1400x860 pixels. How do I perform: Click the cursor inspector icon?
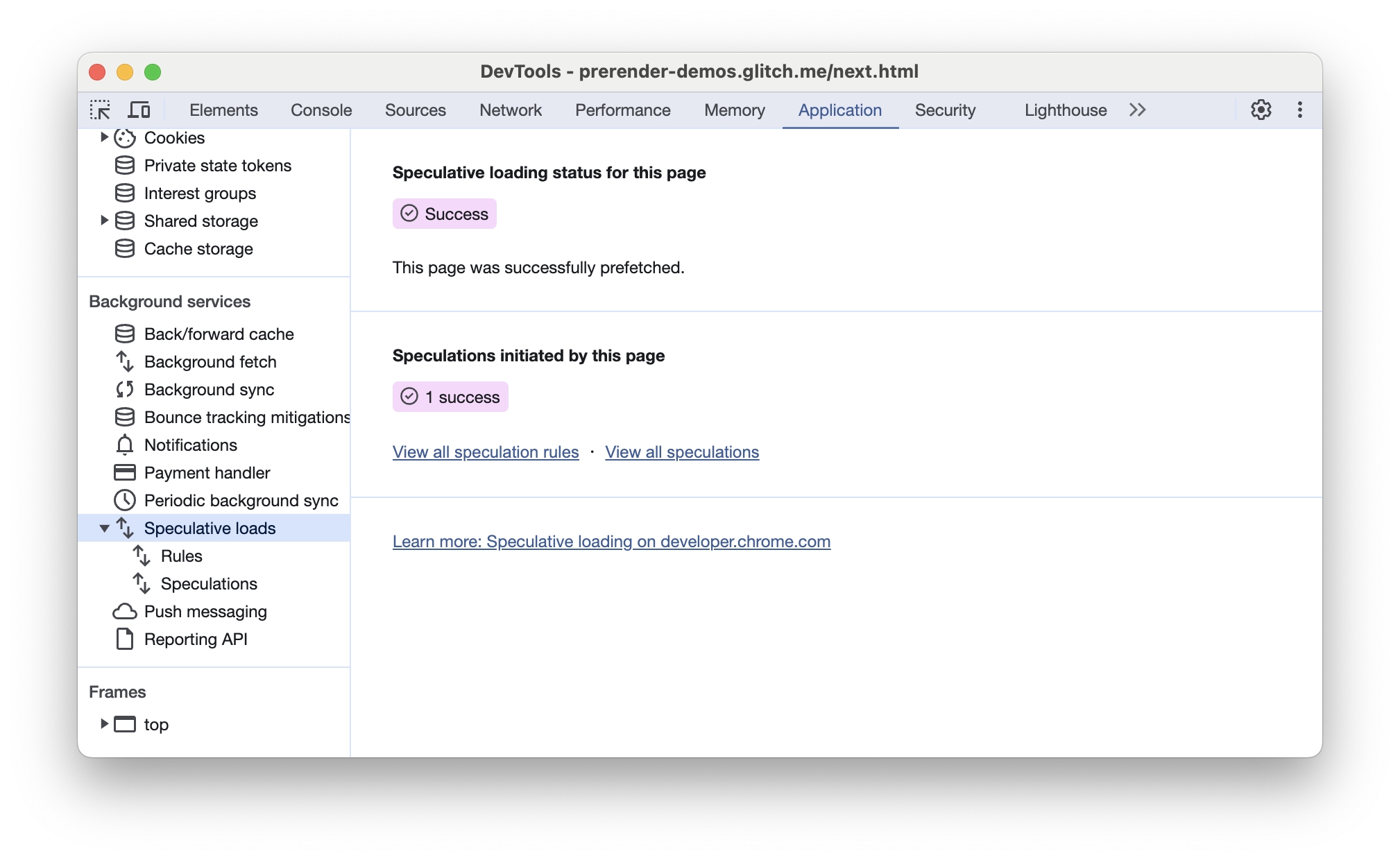(101, 110)
